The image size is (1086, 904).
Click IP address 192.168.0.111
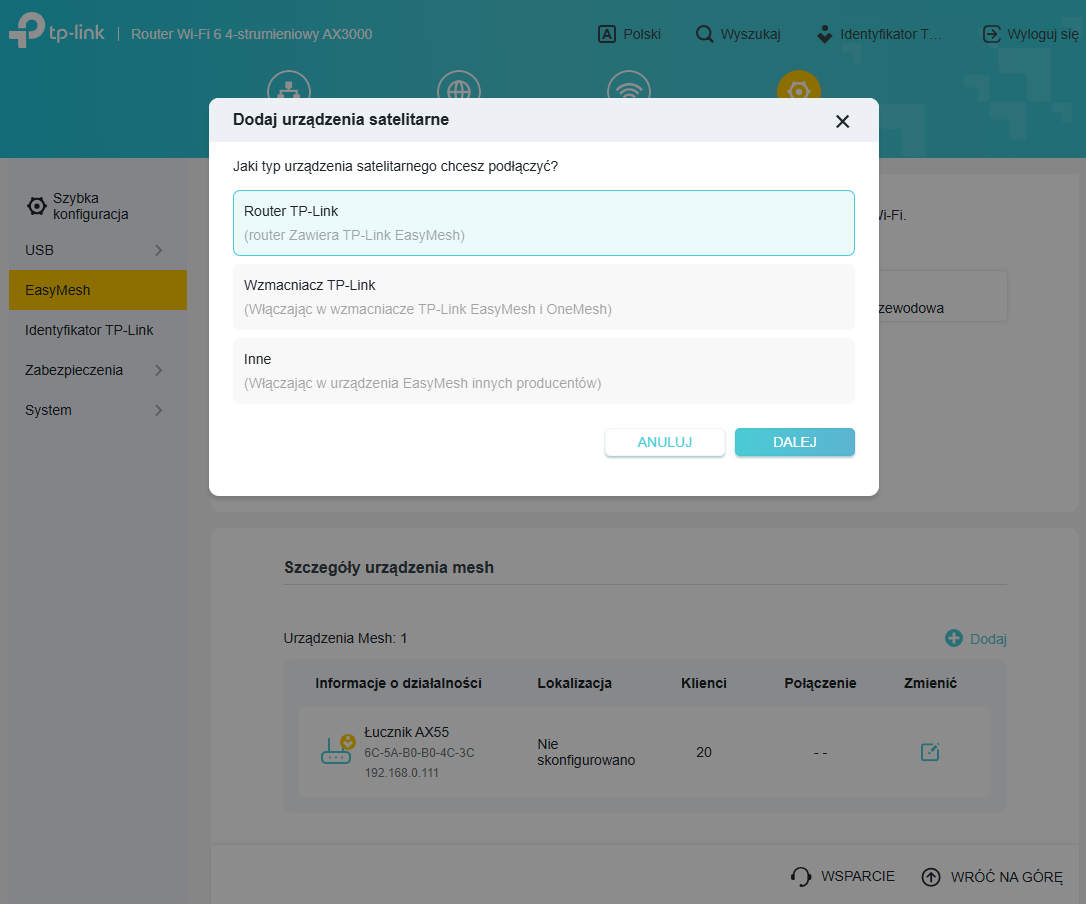click(x=402, y=773)
